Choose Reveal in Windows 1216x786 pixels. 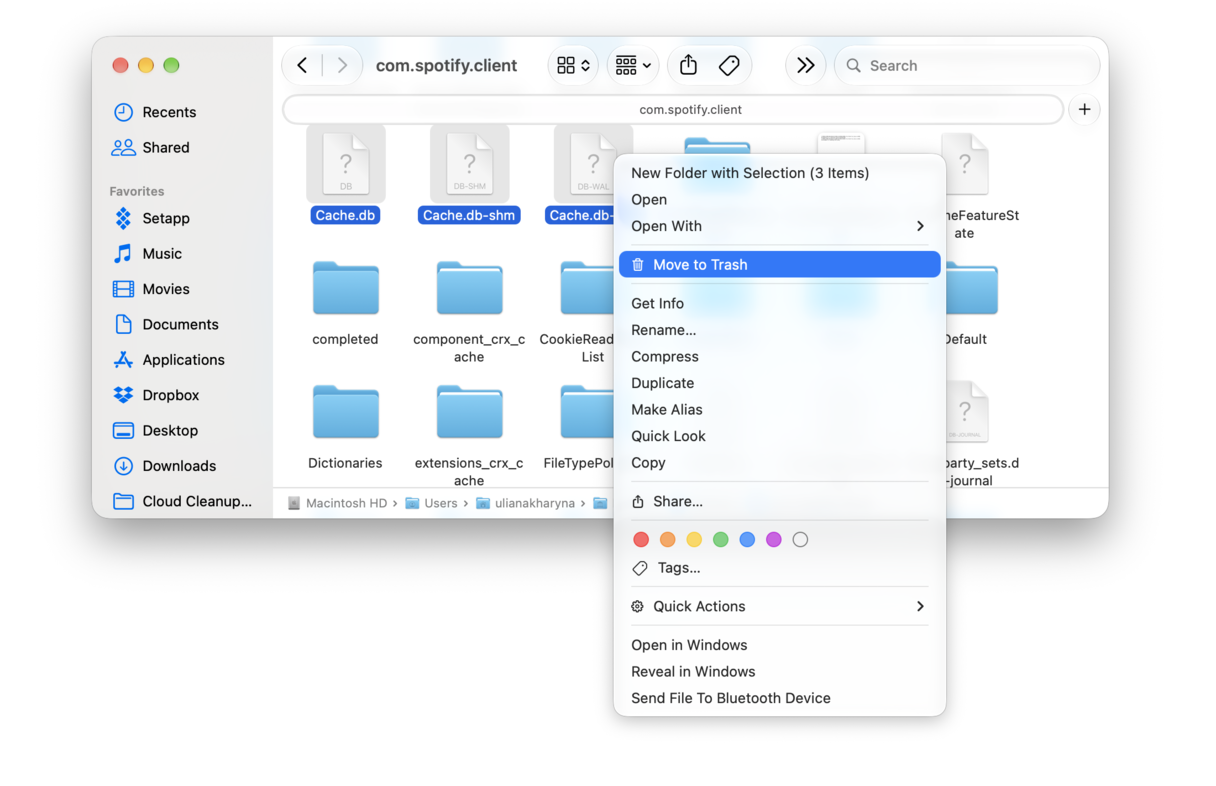coord(780,671)
